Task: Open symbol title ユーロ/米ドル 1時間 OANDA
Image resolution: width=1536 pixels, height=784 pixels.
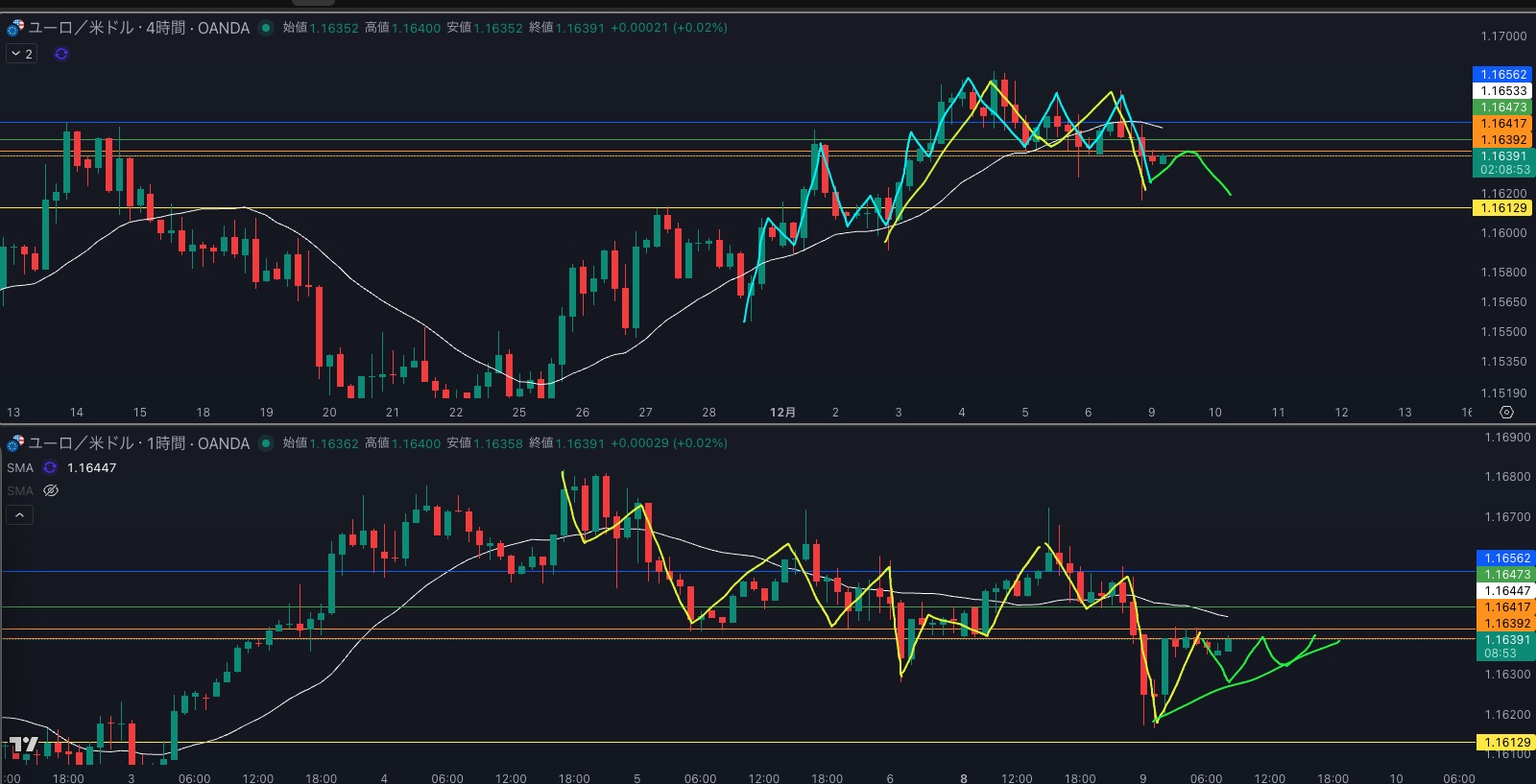Action: pos(139,443)
